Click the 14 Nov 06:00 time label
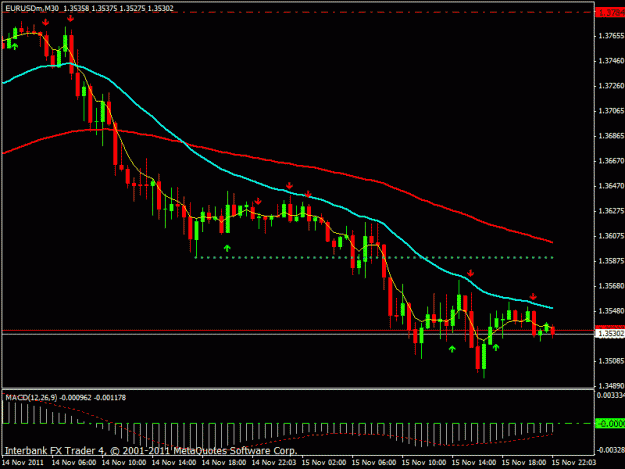 (x=74, y=463)
